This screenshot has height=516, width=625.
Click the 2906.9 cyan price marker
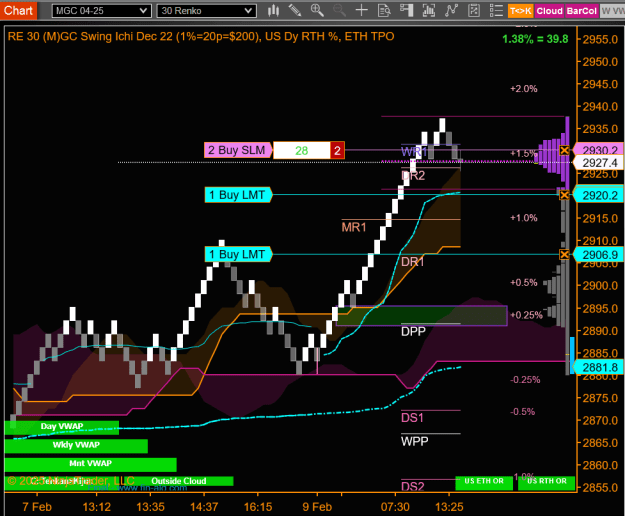click(599, 255)
